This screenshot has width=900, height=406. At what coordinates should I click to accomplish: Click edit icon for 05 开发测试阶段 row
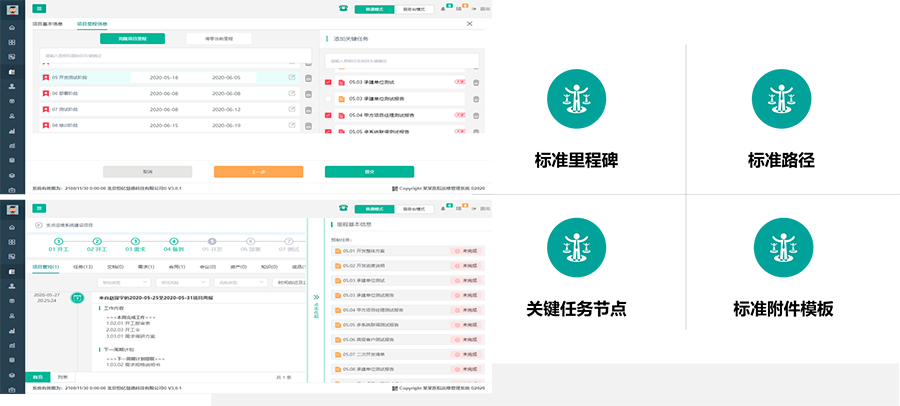[292, 78]
